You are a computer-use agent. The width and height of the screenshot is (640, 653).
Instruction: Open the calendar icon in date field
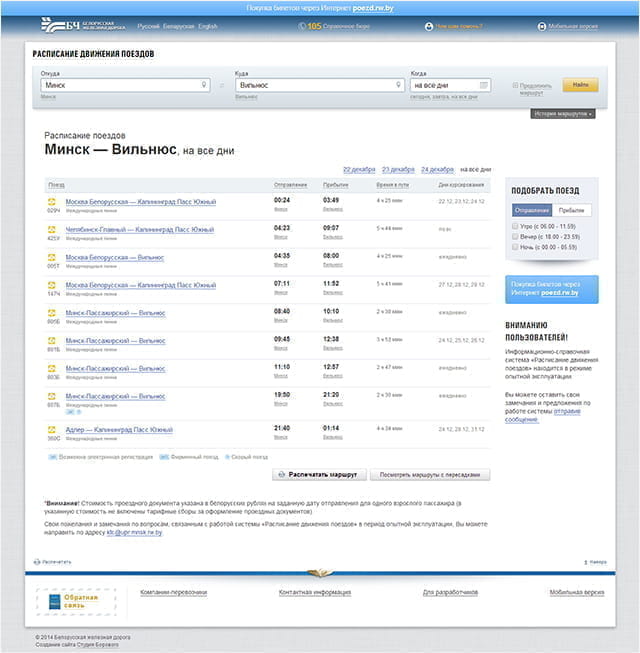tap(484, 86)
